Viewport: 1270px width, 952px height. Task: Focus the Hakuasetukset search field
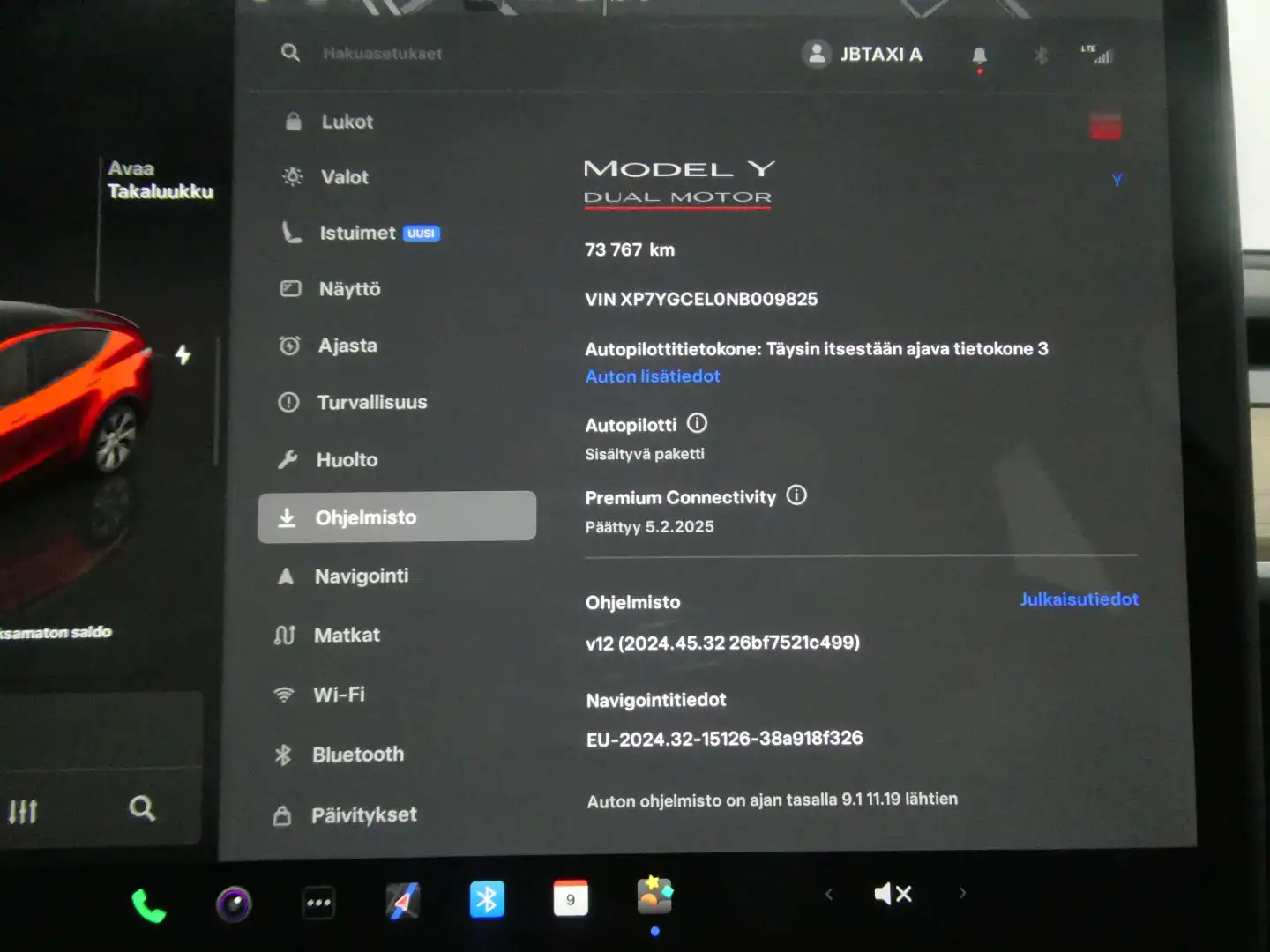coord(382,54)
